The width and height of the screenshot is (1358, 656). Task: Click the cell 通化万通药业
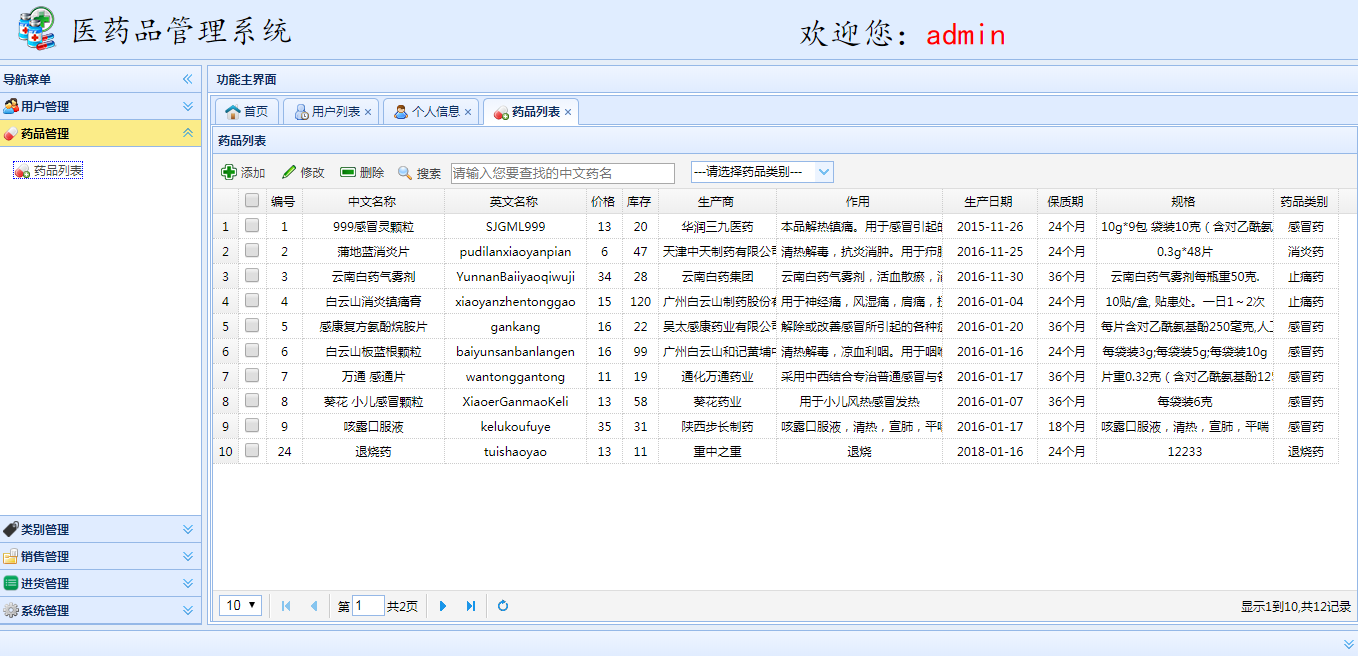tap(717, 376)
